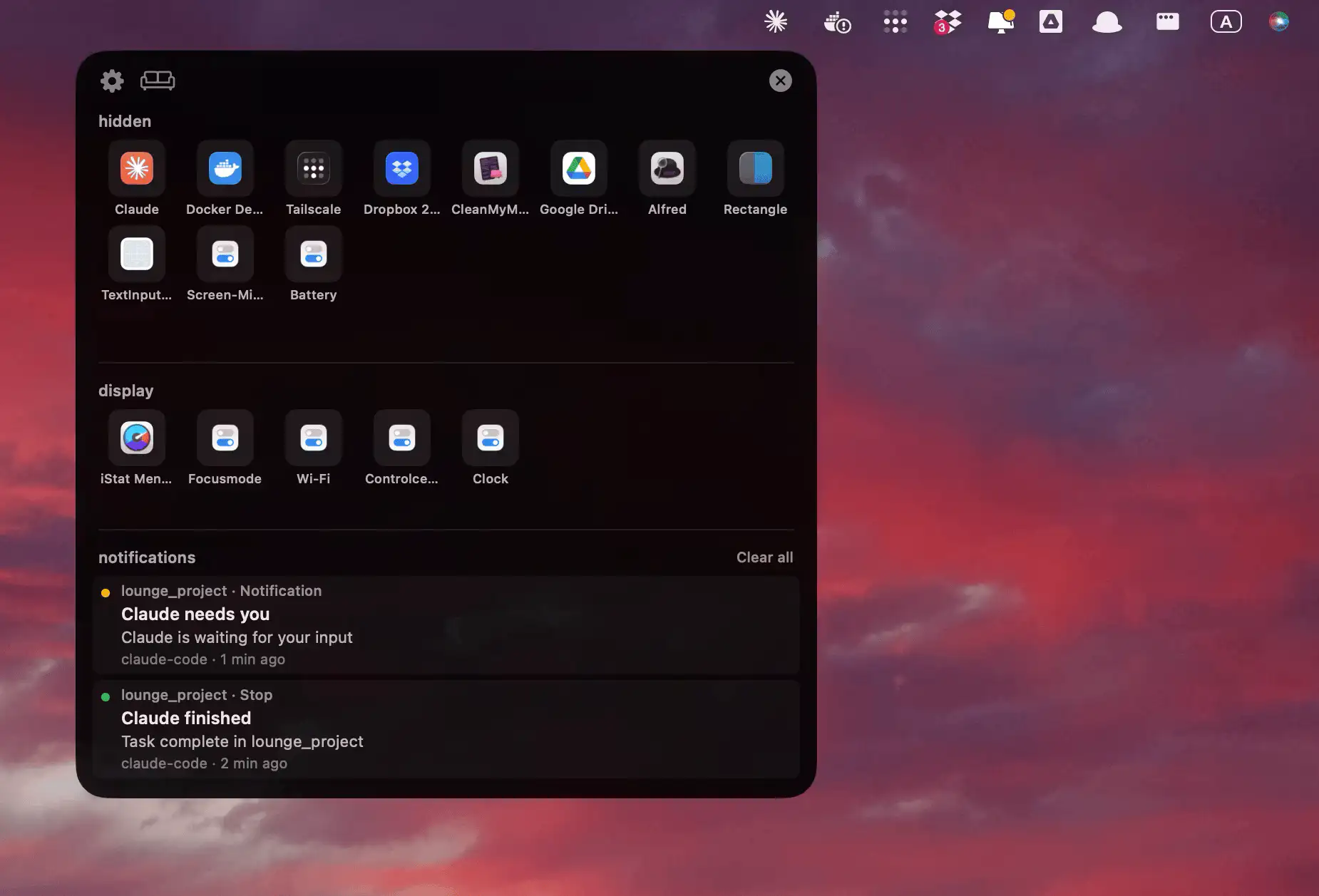Viewport: 1319px width, 896px height.
Task: Select the iStat Menus item under display
Action: coord(137,448)
